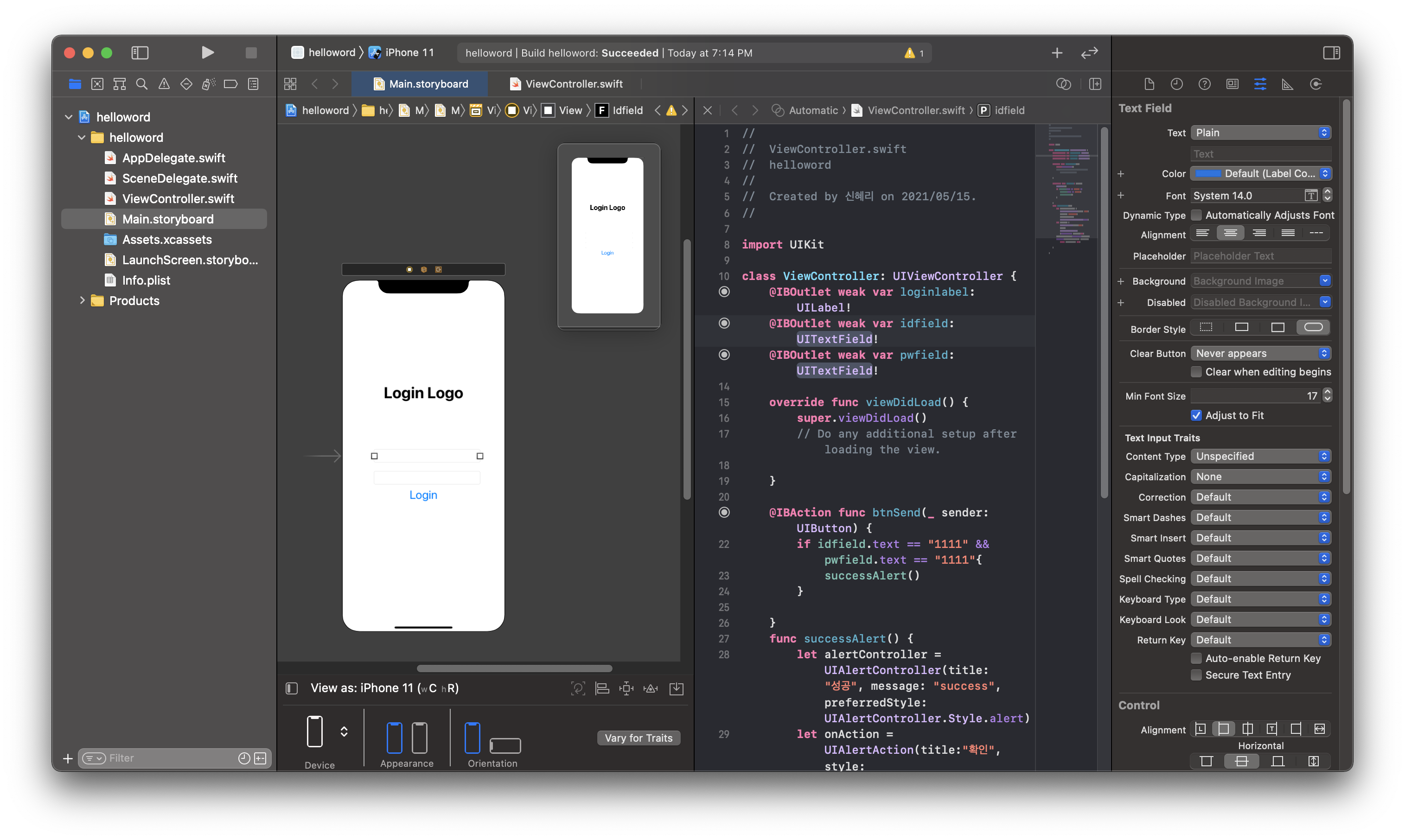Open the Size inspector ruler icon

pyautogui.click(x=1287, y=84)
